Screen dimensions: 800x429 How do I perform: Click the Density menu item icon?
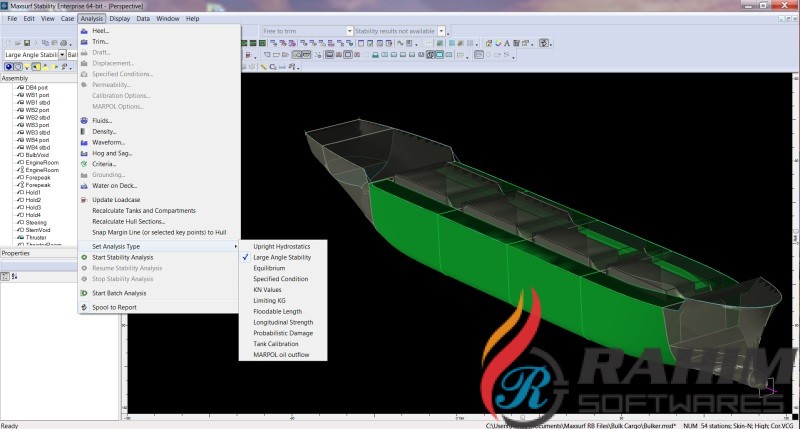pos(84,132)
